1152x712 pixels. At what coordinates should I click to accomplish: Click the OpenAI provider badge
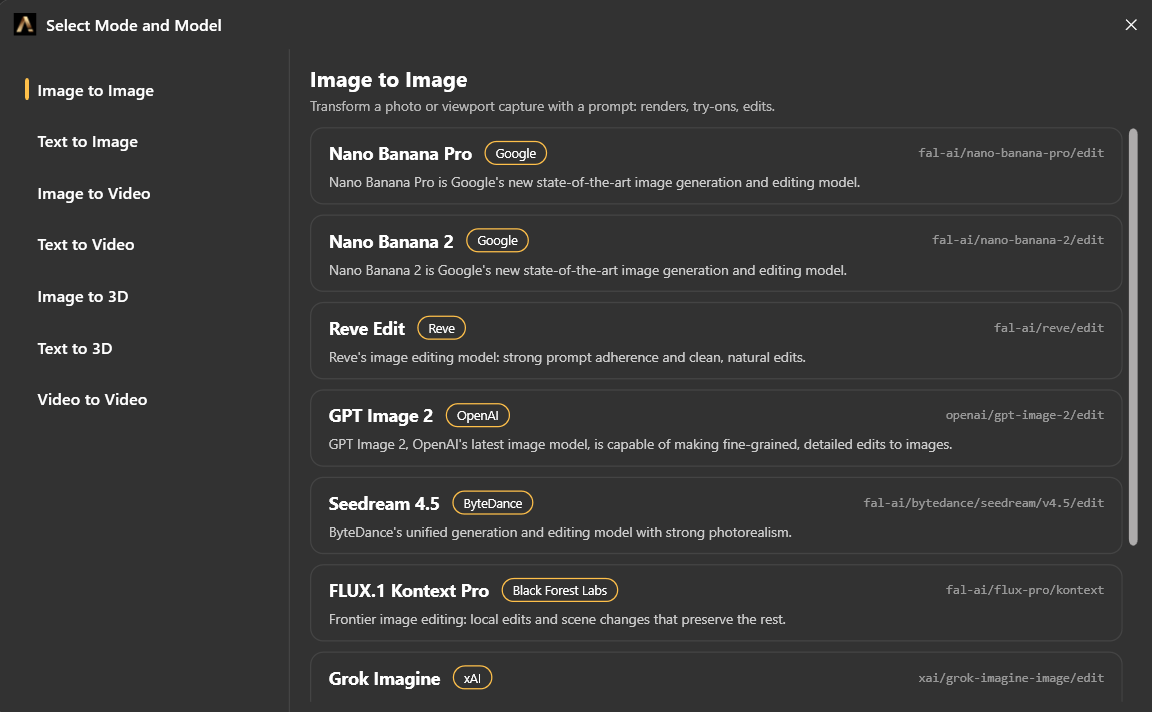tap(478, 416)
